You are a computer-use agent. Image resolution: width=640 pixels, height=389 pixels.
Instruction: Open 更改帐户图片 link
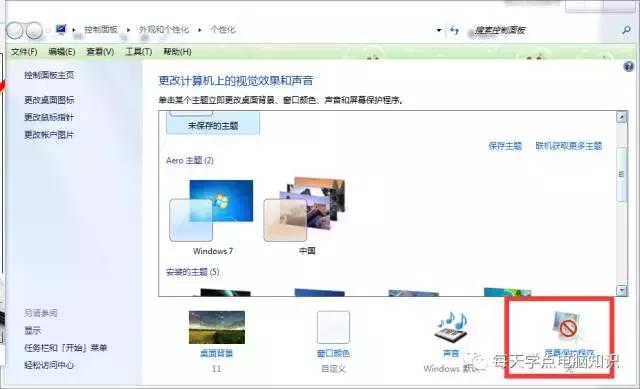(49, 135)
